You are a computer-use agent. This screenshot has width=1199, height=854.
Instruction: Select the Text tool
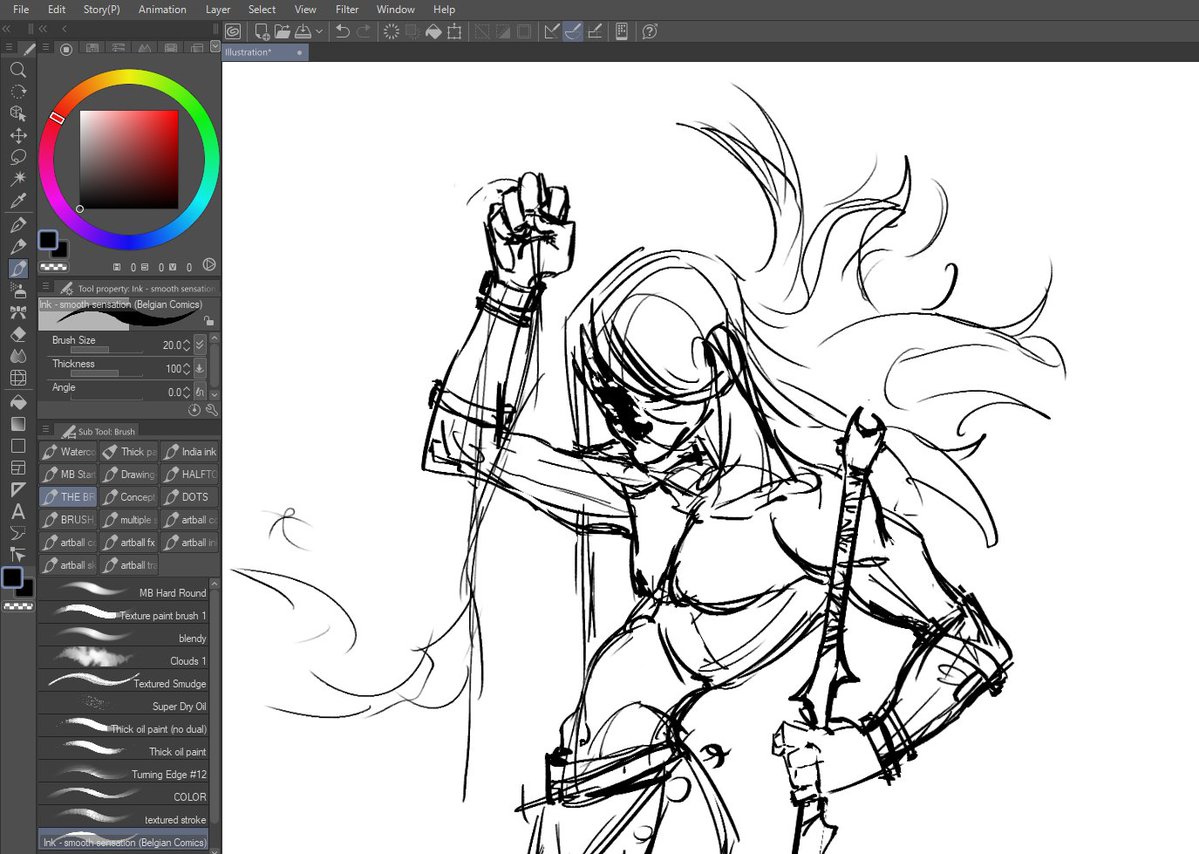pos(17,512)
